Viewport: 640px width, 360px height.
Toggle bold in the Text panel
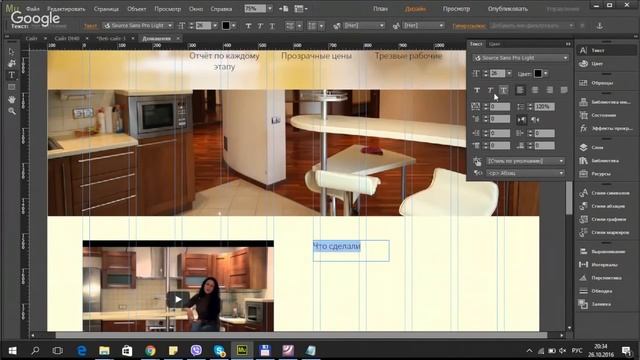pyautogui.click(x=477, y=90)
